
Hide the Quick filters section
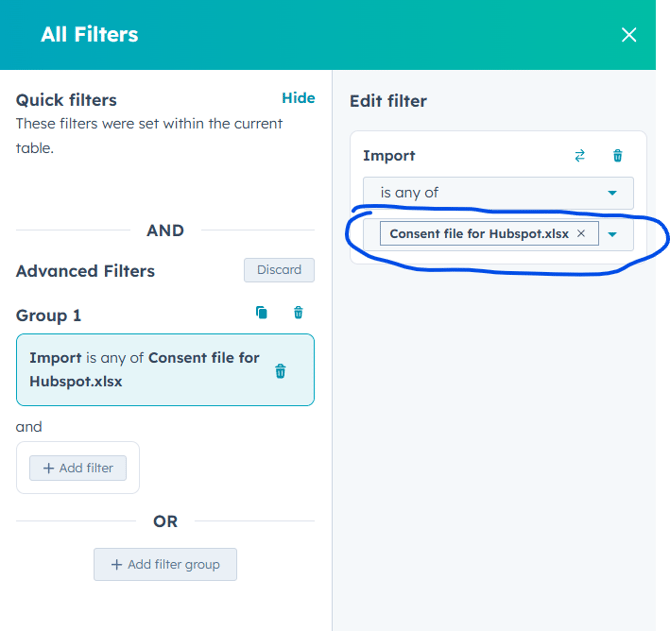[x=298, y=98]
